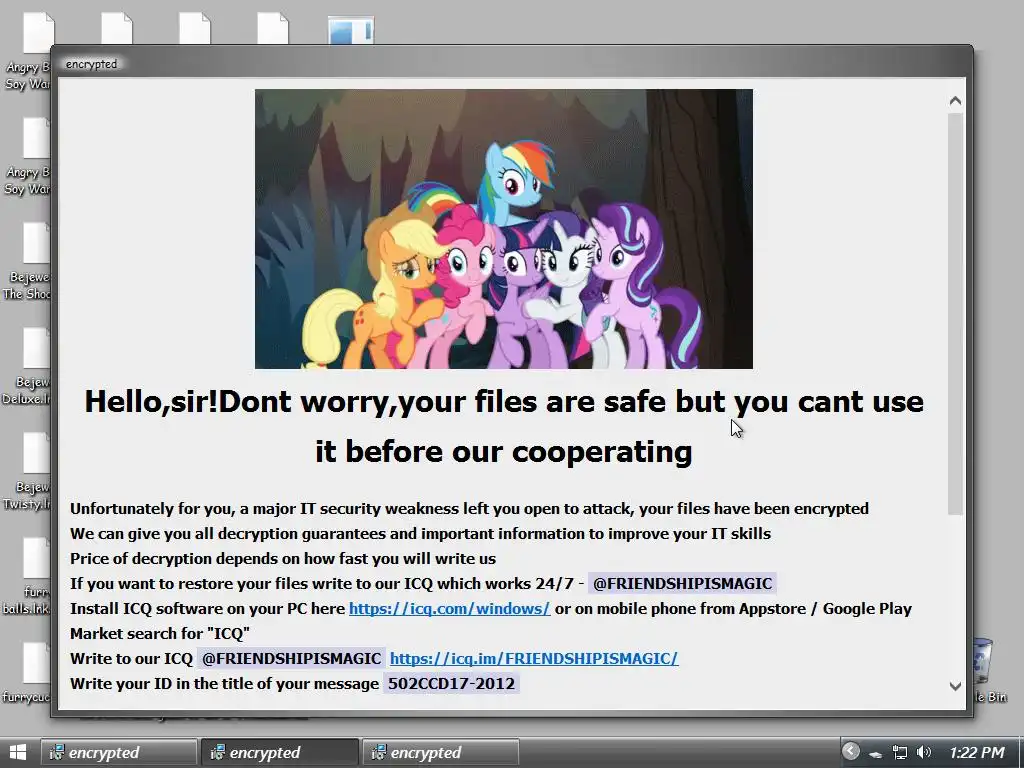Select the Bejew Deluxe desktop icon
This screenshot has width=1024, height=768.
point(27,366)
